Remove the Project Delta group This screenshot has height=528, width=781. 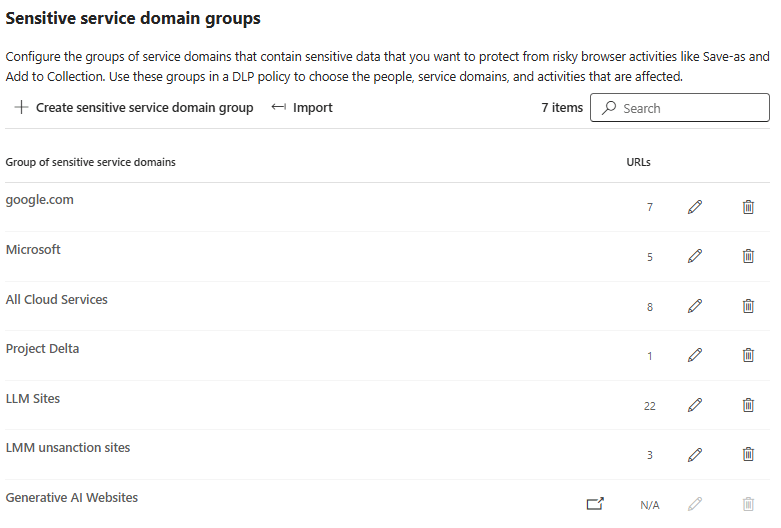(x=748, y=355)
